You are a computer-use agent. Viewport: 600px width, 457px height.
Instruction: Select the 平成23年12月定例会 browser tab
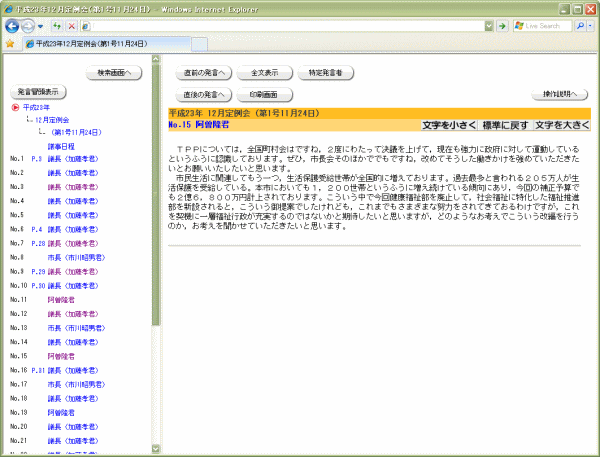point(106,44)
